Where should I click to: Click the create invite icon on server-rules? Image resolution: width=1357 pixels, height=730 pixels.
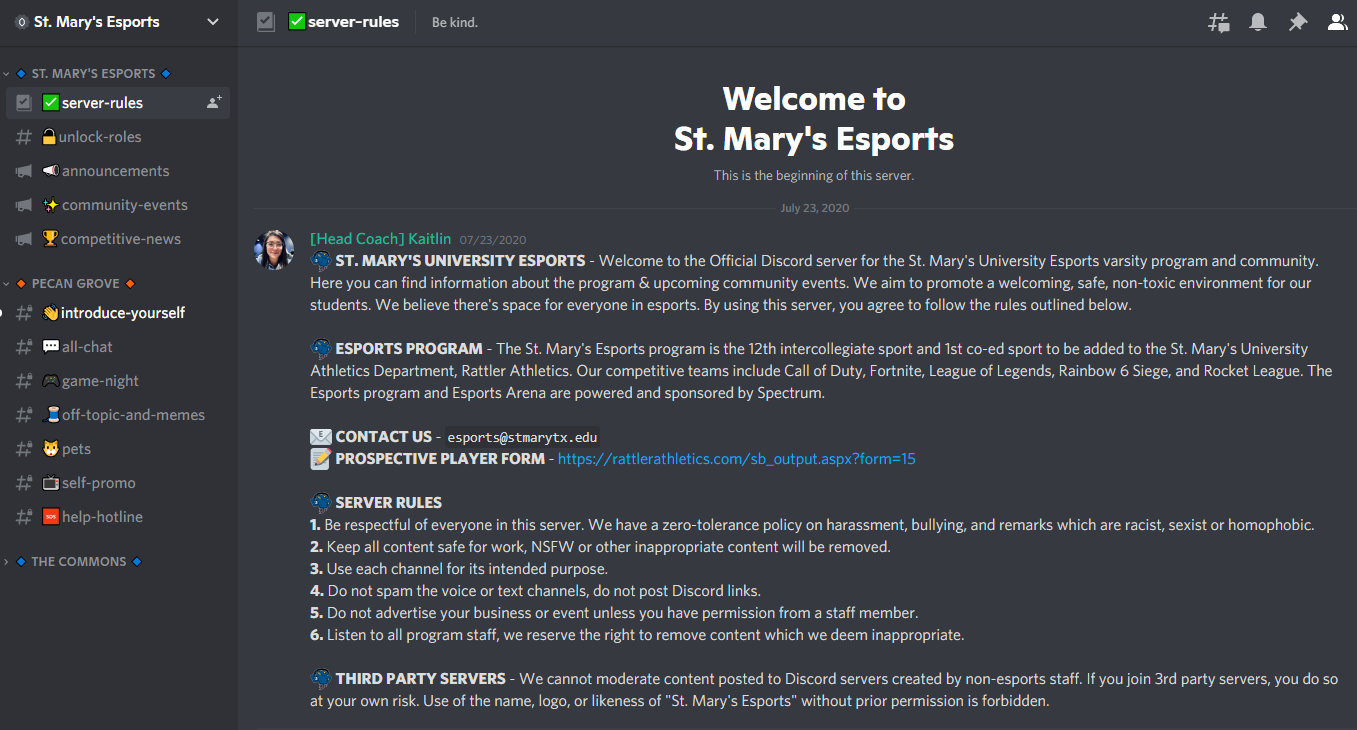coord(213,103)
